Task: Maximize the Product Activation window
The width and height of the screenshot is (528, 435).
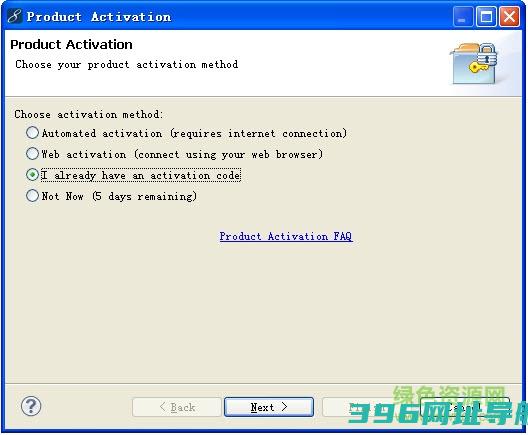Action: pos(486,16)
